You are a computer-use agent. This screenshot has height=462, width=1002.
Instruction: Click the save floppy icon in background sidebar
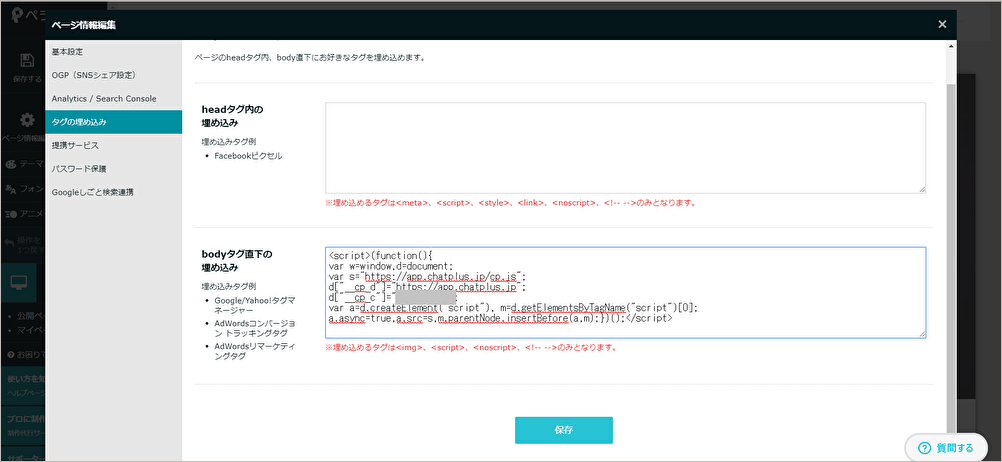tap(27, 61)
